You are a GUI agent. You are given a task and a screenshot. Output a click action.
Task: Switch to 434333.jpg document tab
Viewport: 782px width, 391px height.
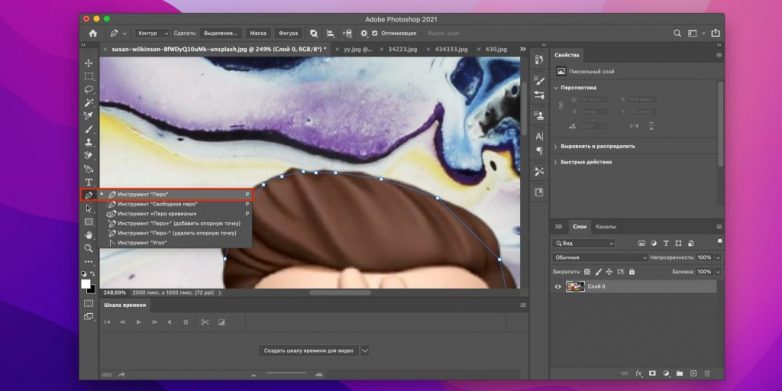tap(451, 49)
